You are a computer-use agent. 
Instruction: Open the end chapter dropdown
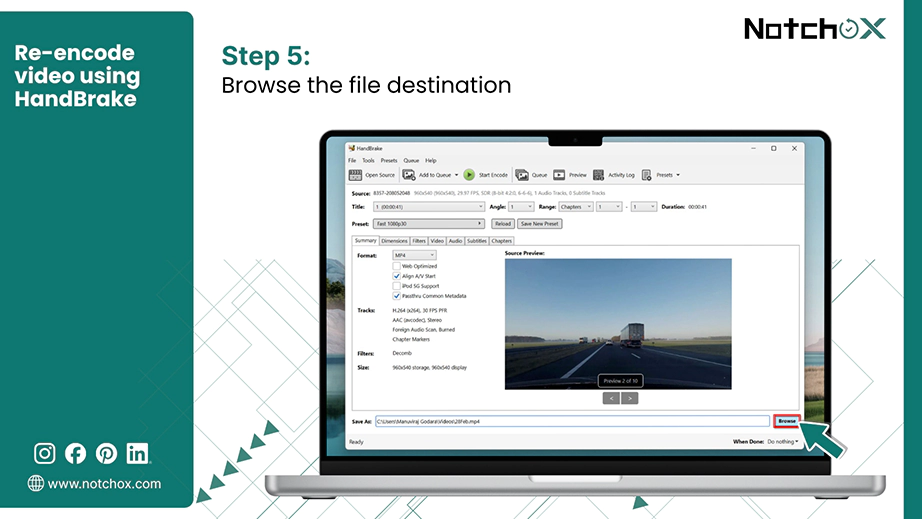tap(644, 207)
